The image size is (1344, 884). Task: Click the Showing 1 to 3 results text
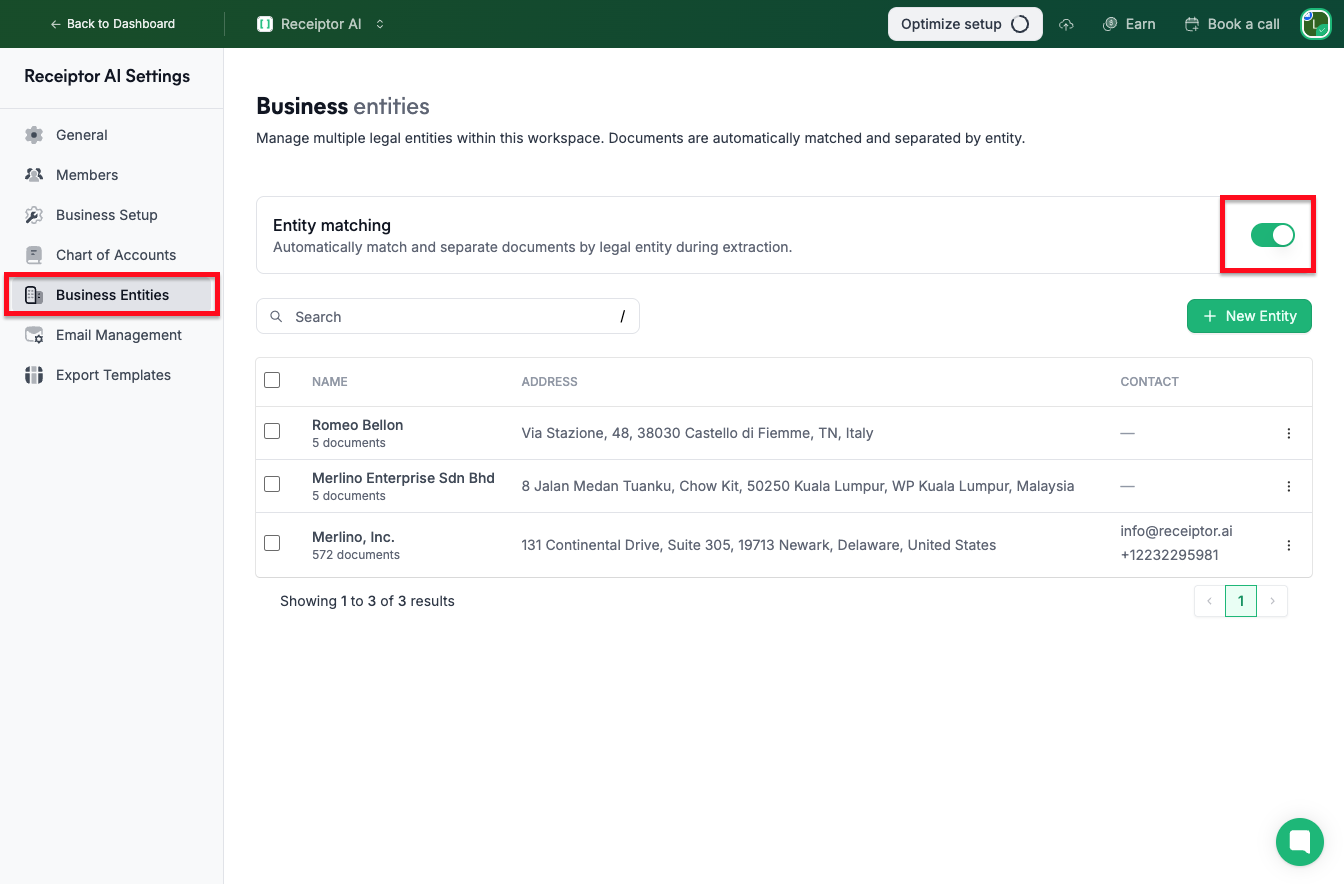(x=367, y=601)
